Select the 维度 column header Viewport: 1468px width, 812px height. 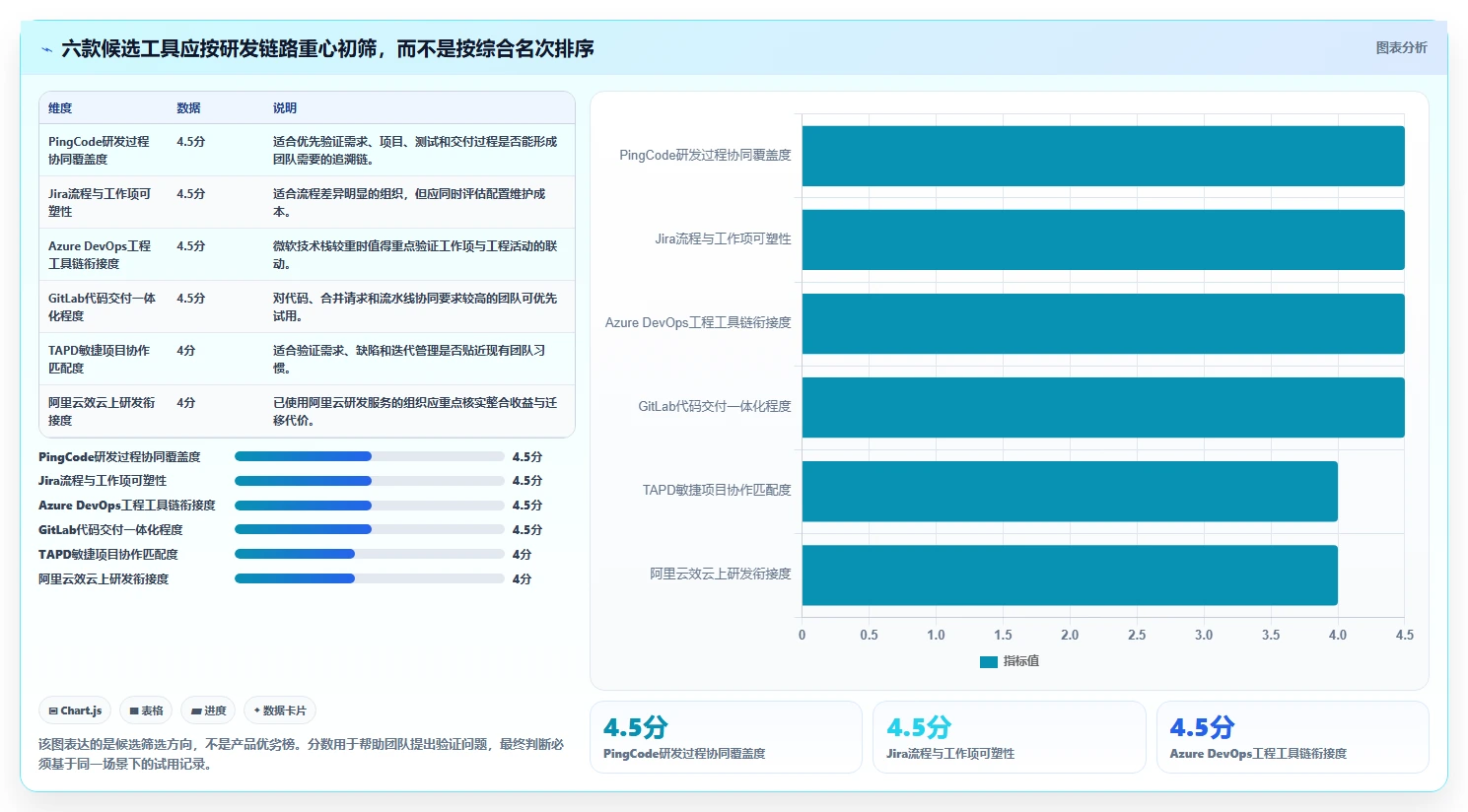(x=60, y=108)
